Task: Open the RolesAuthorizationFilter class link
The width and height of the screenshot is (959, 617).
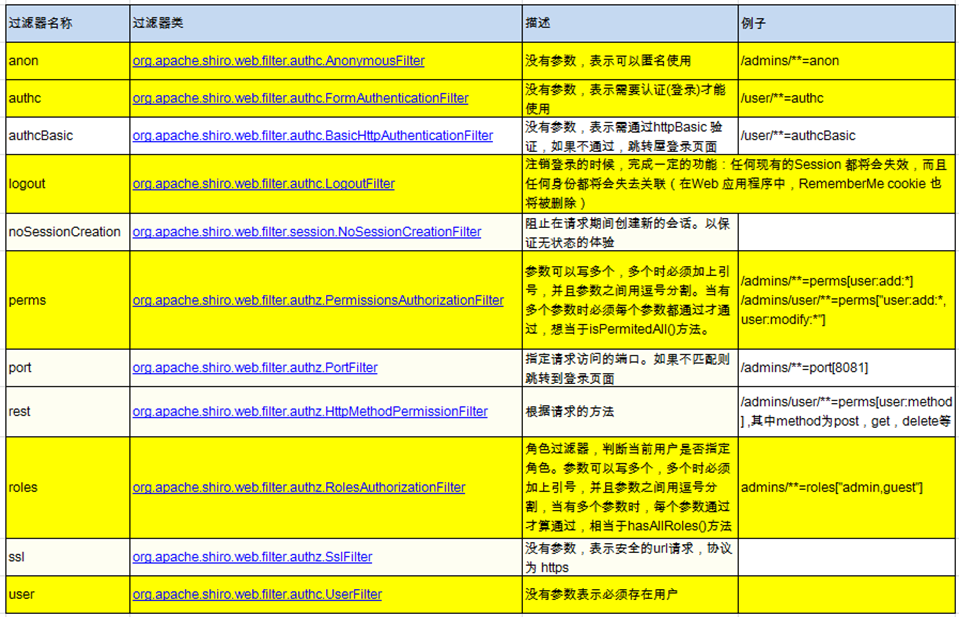Action: tap(298, 487)
